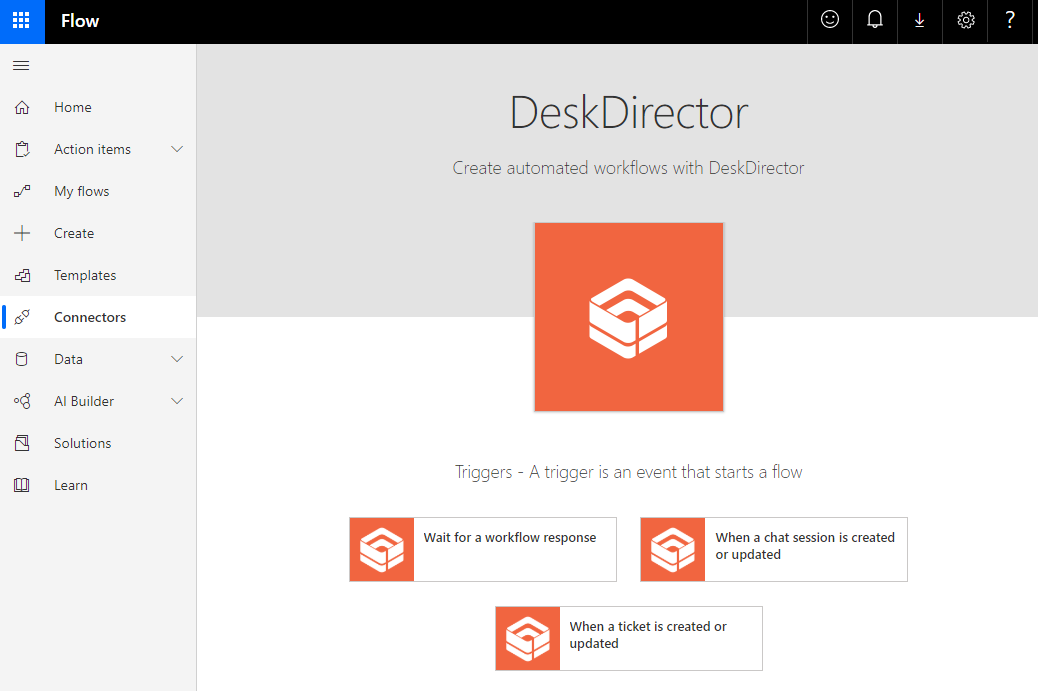
Task: Open the Data menu label
Action: point(69,359)
